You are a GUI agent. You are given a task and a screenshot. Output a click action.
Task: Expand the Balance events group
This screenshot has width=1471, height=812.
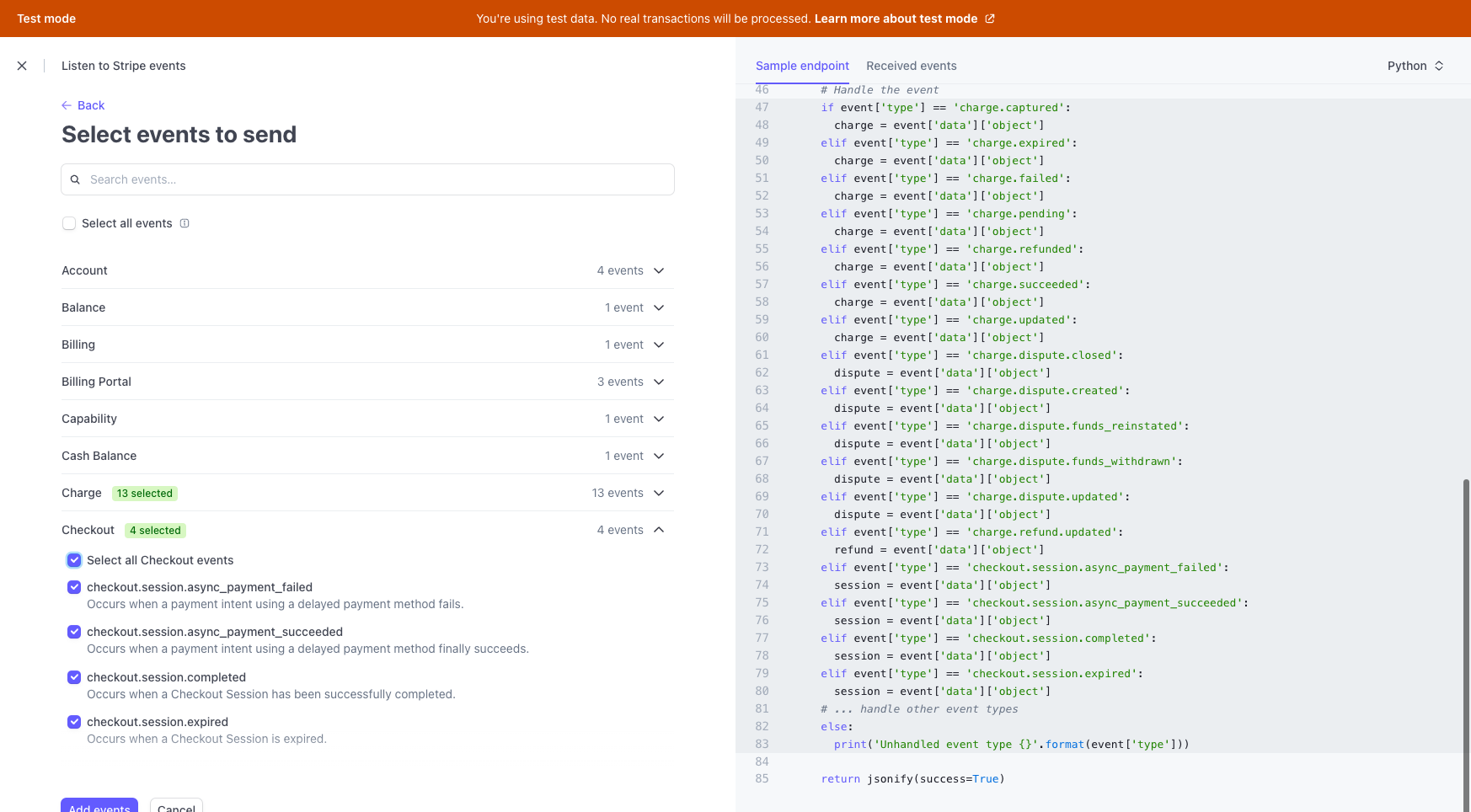pos(367,307)
